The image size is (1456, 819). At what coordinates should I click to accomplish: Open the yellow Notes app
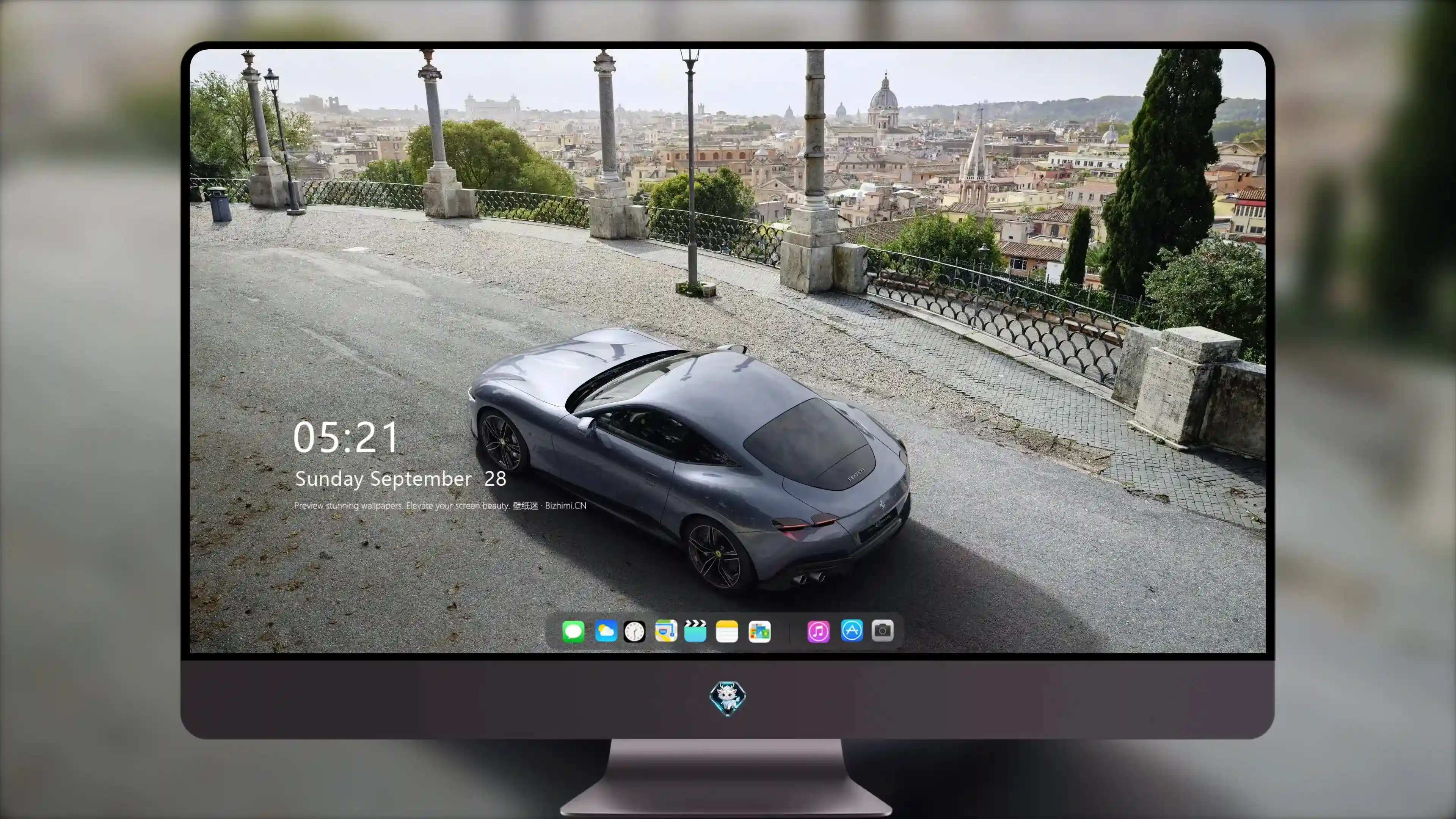click(x=727, y=631)
